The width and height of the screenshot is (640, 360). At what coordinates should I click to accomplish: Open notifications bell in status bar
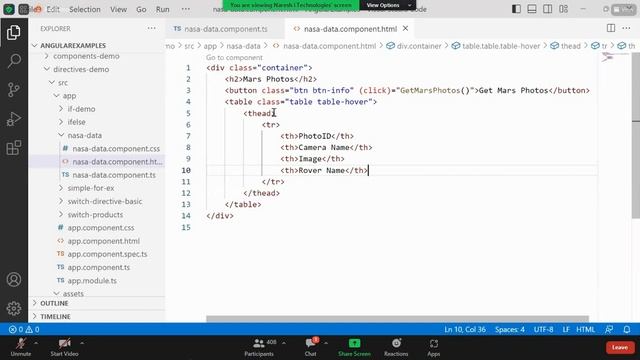[627, 329]
